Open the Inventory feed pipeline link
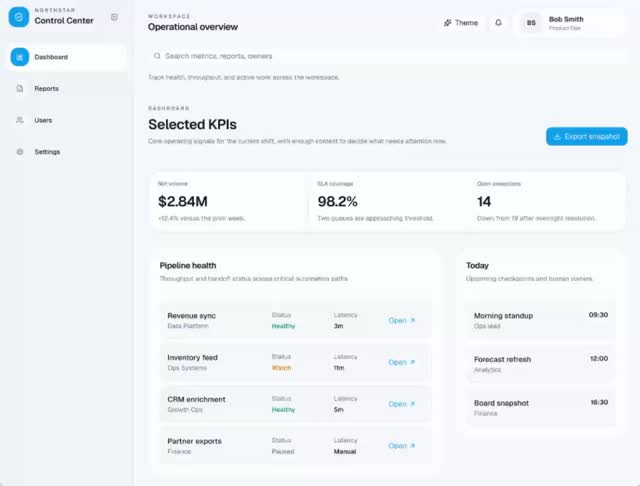The image size is (640, 486). 402,362
